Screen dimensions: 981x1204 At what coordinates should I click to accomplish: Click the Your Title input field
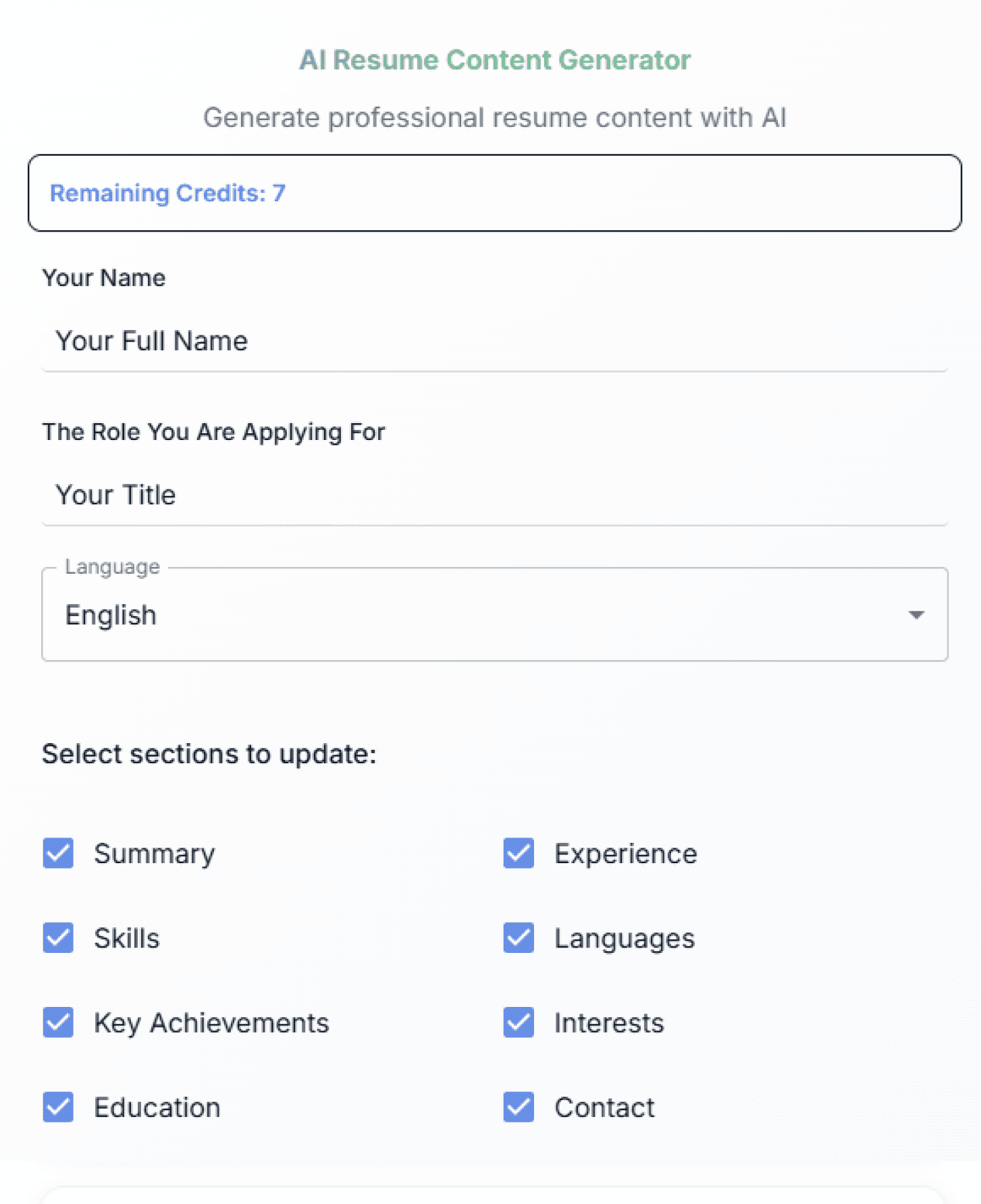pyautogui.click(x=494, y=495)
